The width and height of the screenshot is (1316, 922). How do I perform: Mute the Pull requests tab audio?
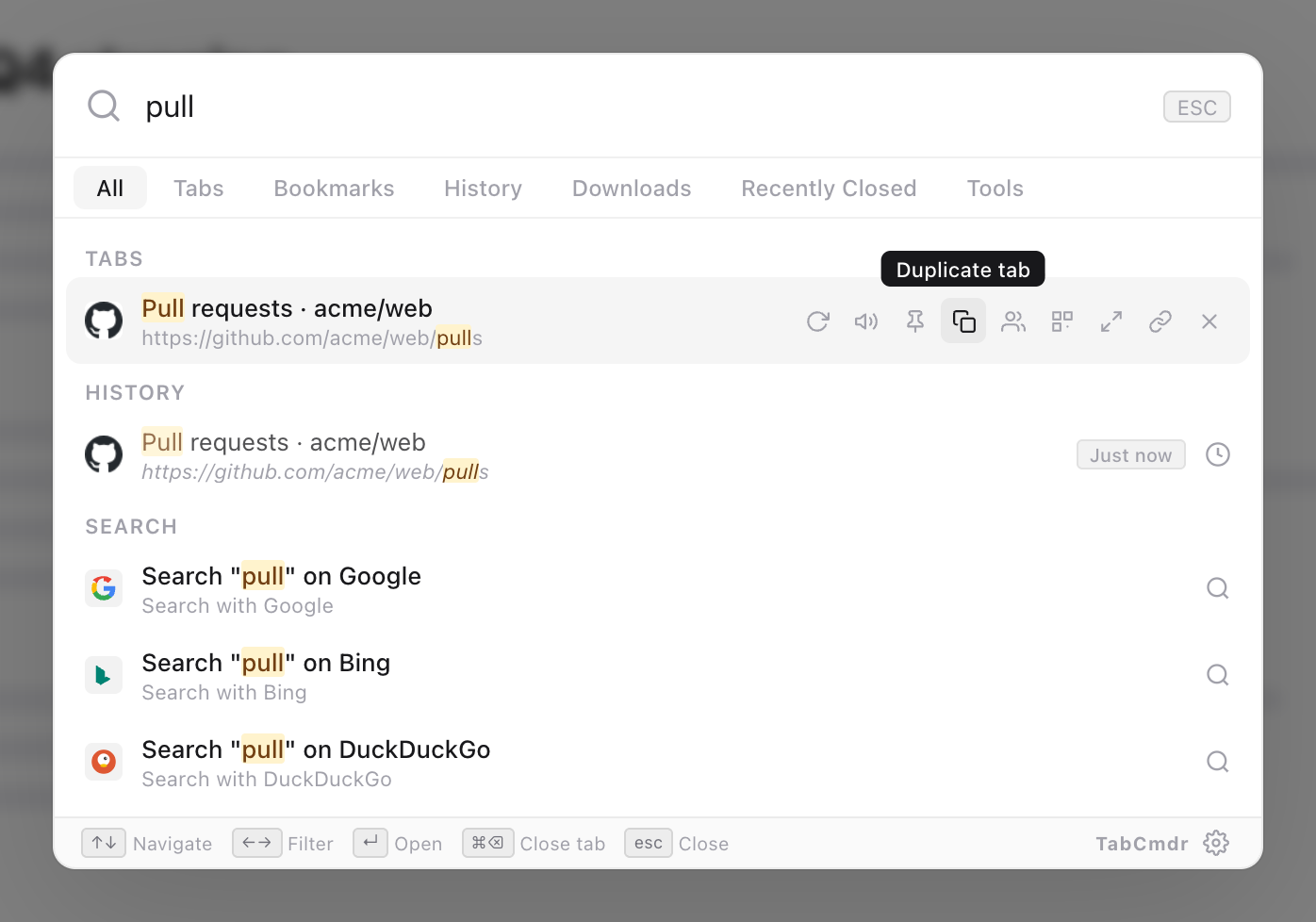coord(866,321)
